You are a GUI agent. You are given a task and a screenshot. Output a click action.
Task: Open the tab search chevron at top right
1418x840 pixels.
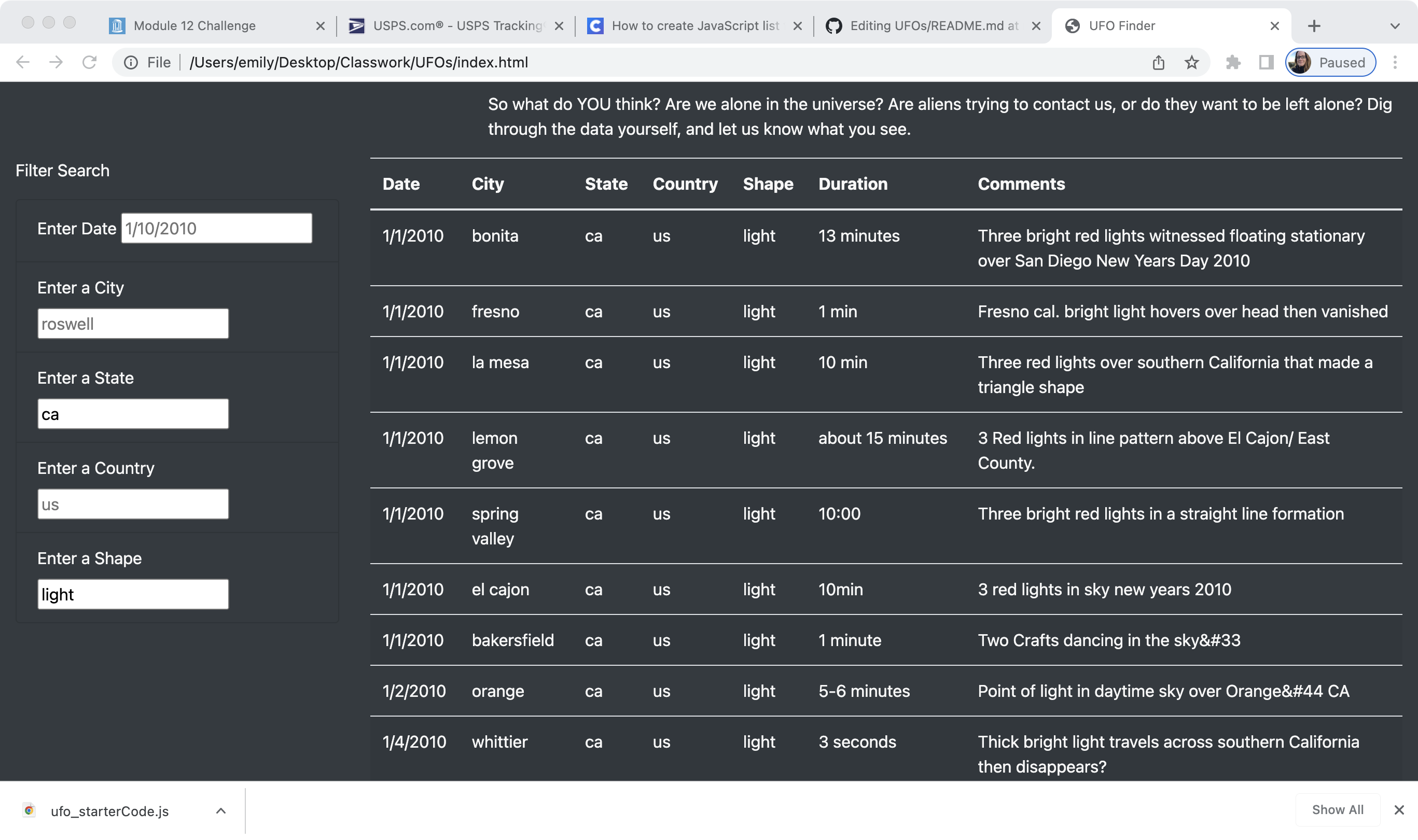click(1394, 25)
